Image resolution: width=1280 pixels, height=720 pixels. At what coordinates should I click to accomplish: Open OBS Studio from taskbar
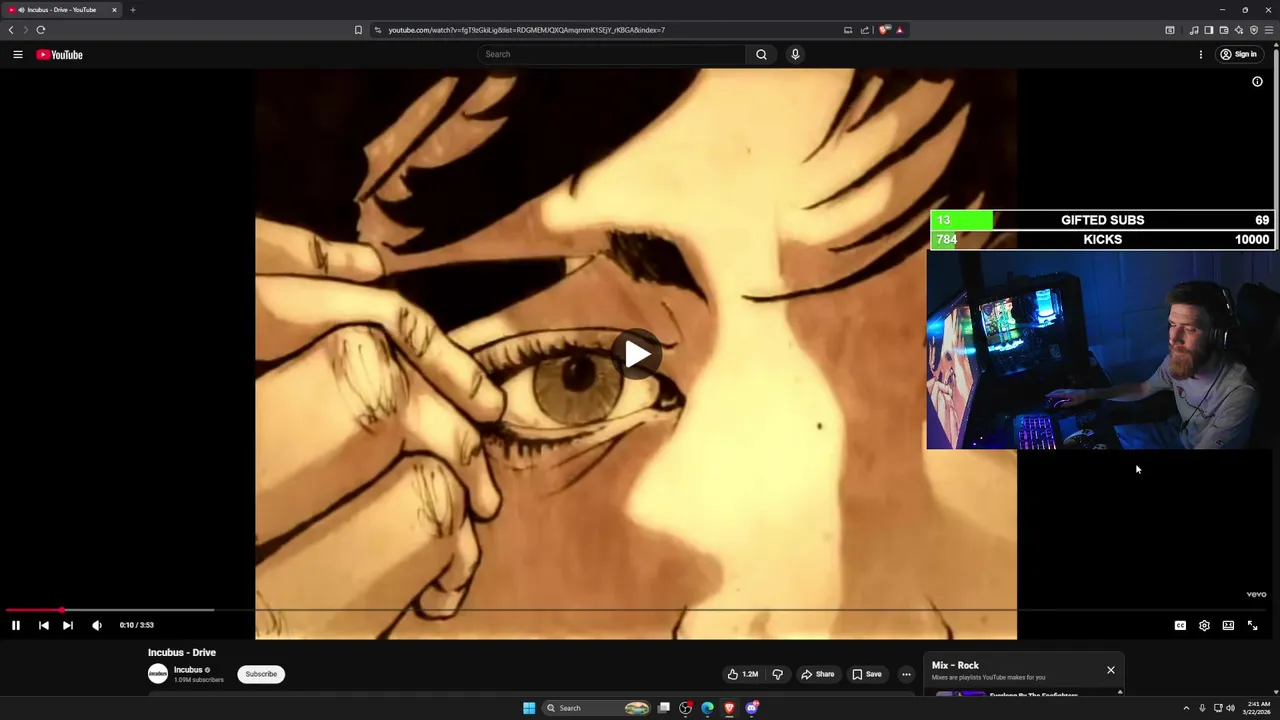point(685,708)
